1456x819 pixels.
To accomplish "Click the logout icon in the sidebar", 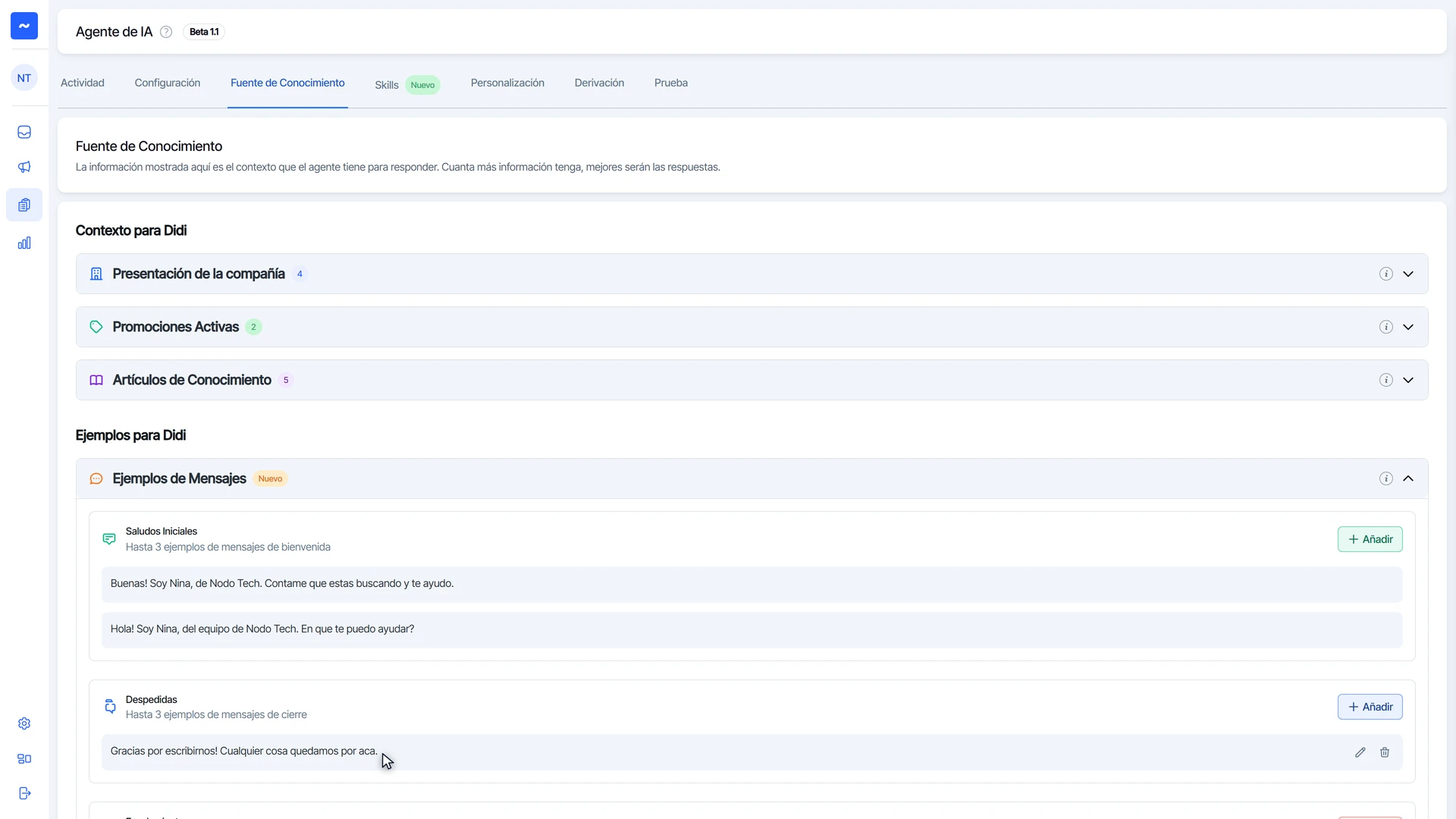I will 24,793.
